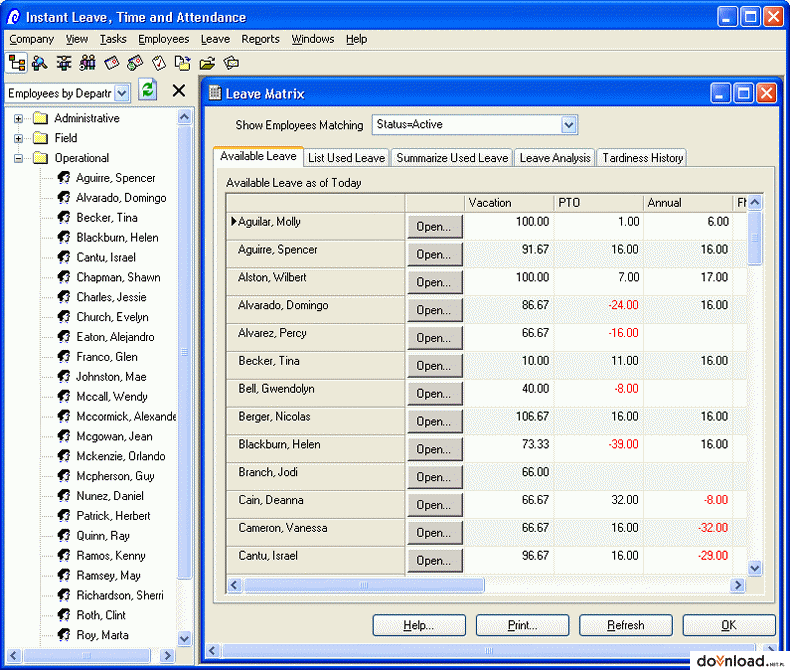The width and height of the screenshot is (790, 670).
Task: Click the toolbar icon of person with horizontal bars
Action: (63, 63)
